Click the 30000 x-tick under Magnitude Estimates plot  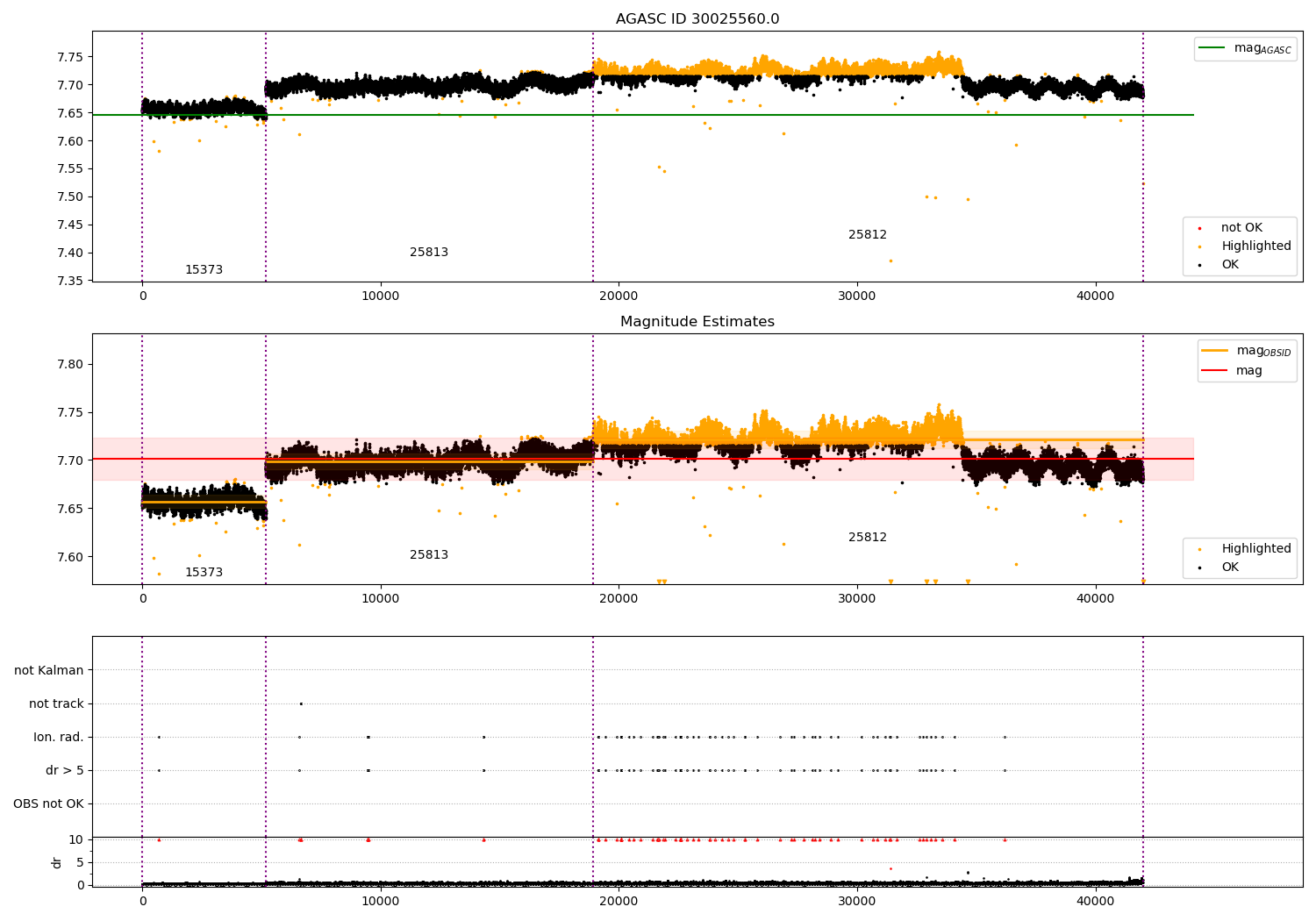pos(857,599)
